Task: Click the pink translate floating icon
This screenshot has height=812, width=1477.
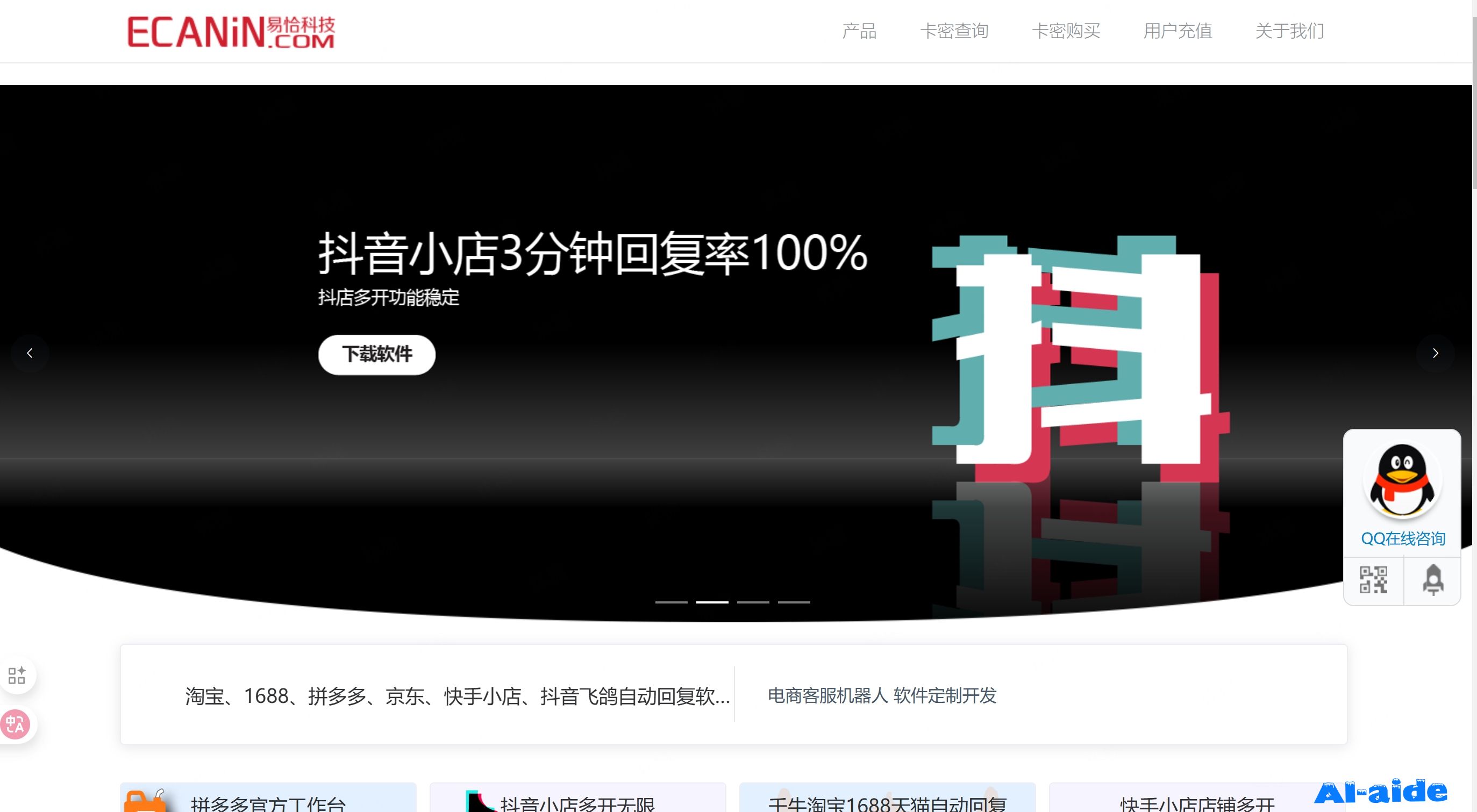Action: click(x=16, y=725)
